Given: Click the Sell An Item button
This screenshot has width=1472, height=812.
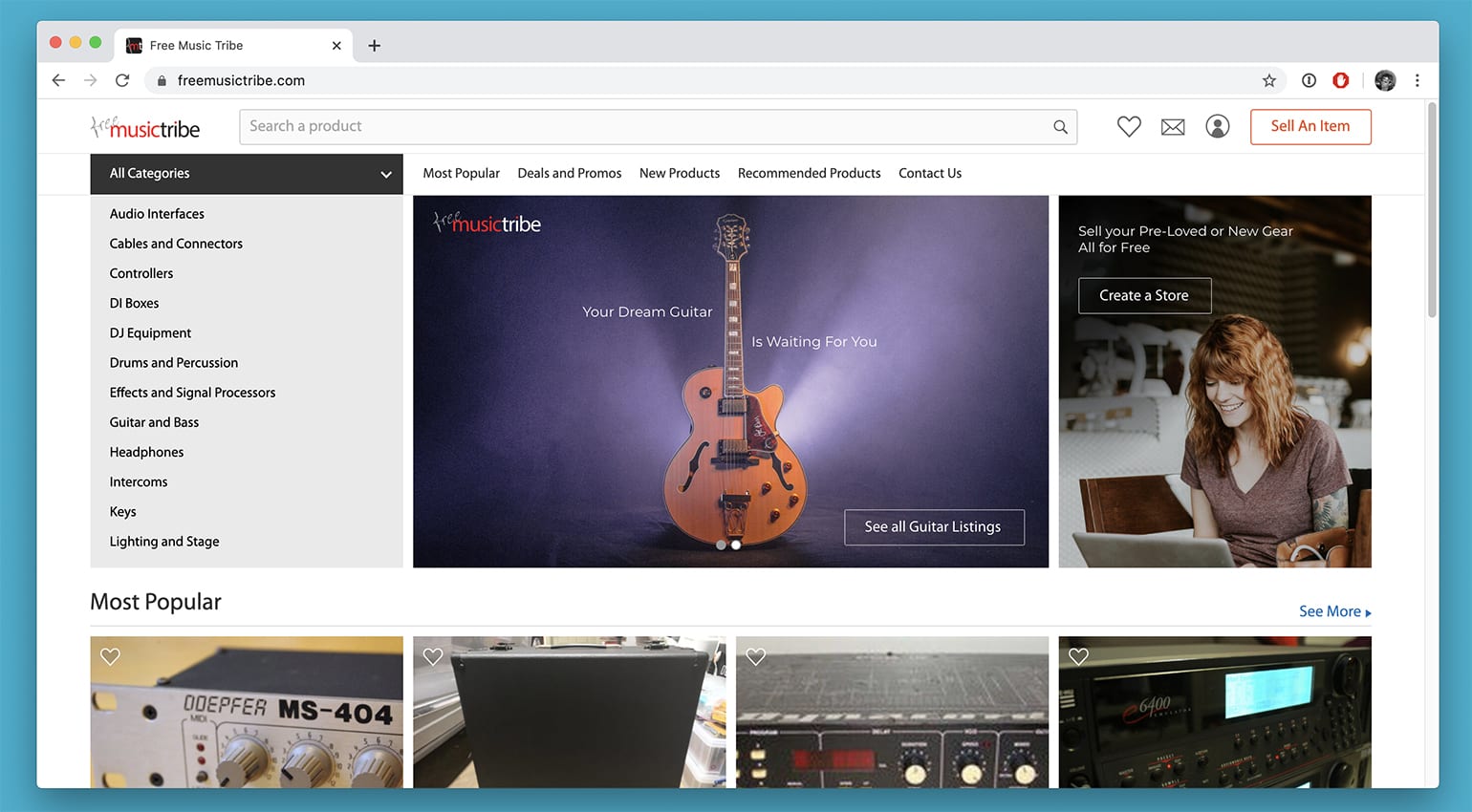Looking at the screenshot, I should pos(1310,126).
